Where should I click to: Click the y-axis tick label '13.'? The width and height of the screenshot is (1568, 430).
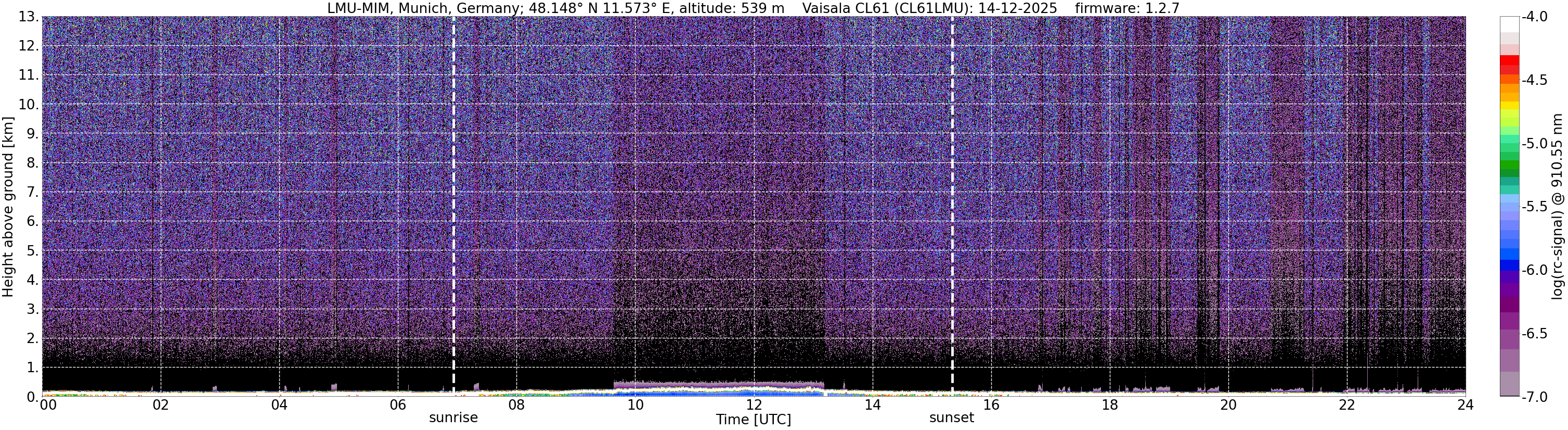(x=28, y=17)
